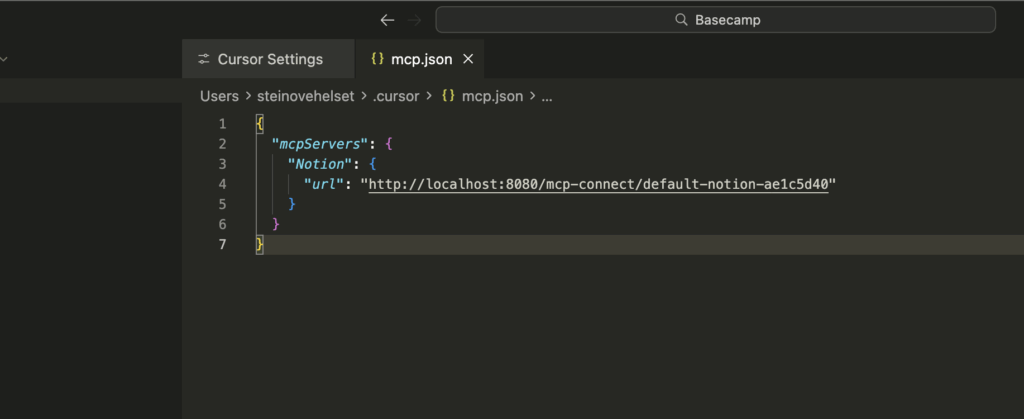Expand the Users breadcrumb segment
The width and height of the screenshot is (1024, 419).
(219, 97)
